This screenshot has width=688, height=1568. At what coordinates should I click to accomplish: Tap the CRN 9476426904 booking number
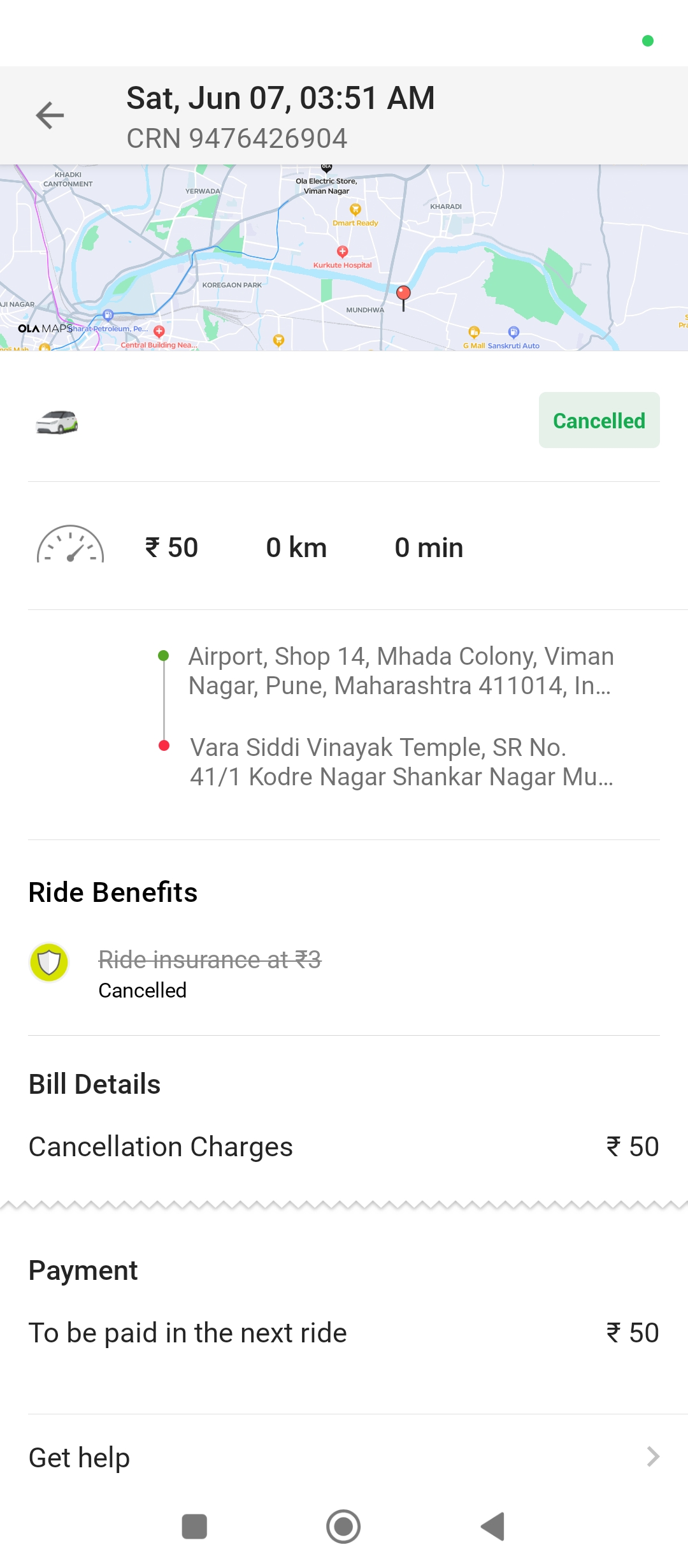(237, 138)
